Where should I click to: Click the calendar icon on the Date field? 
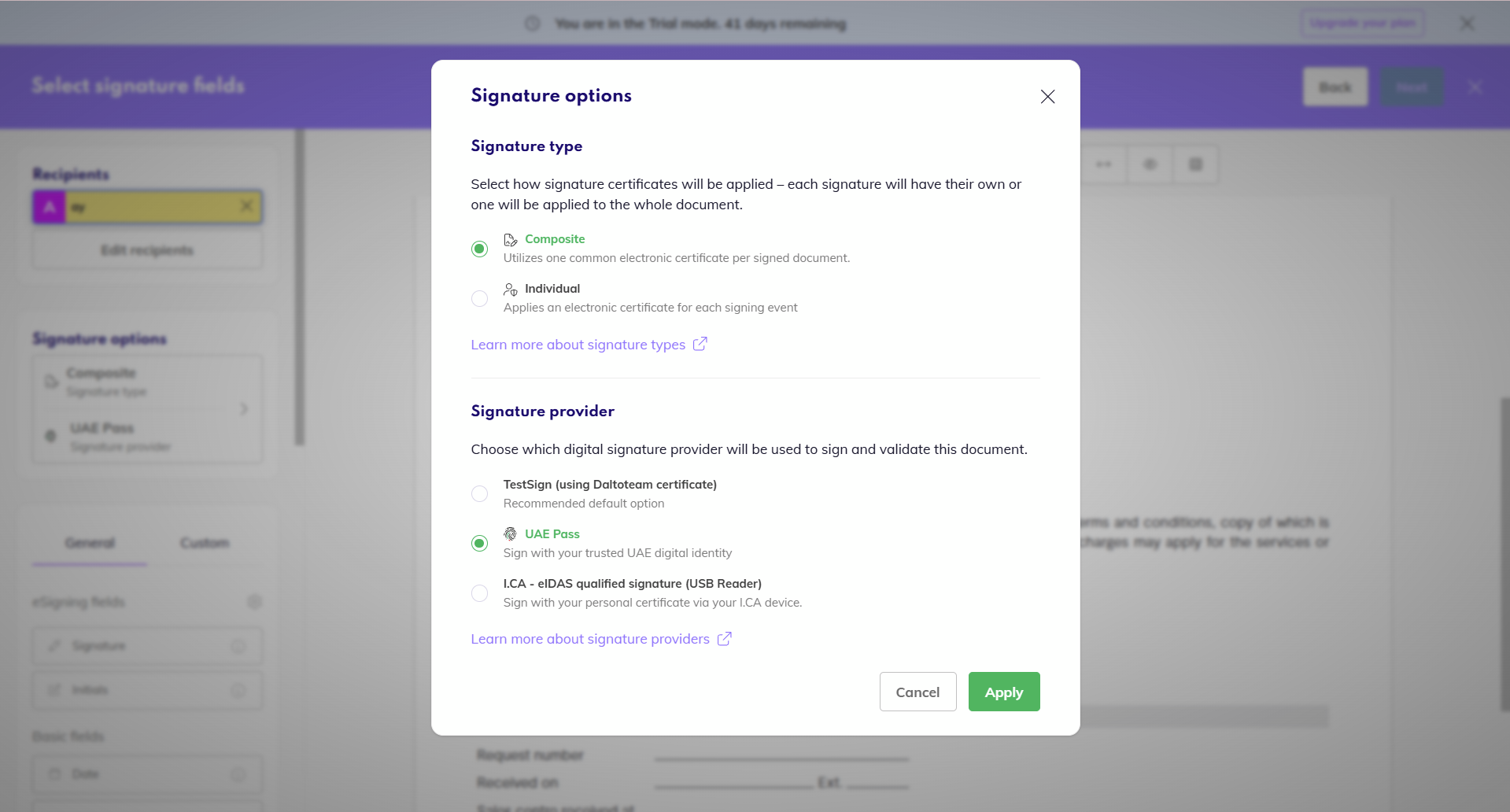(x=54, y=773)
